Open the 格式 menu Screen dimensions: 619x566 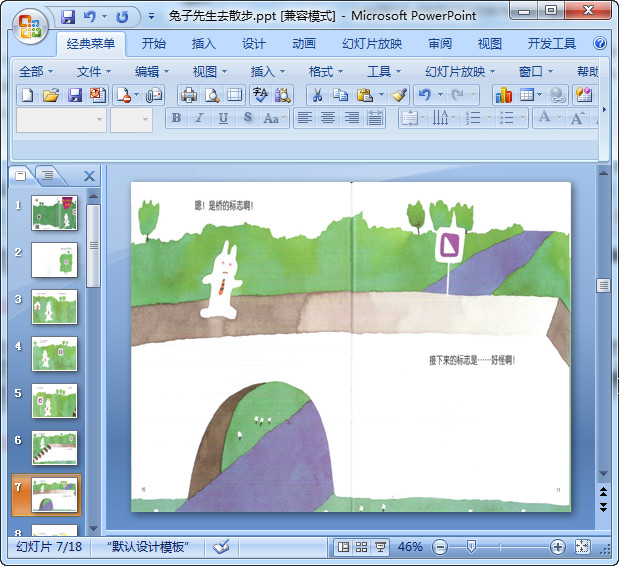point(325,72)
